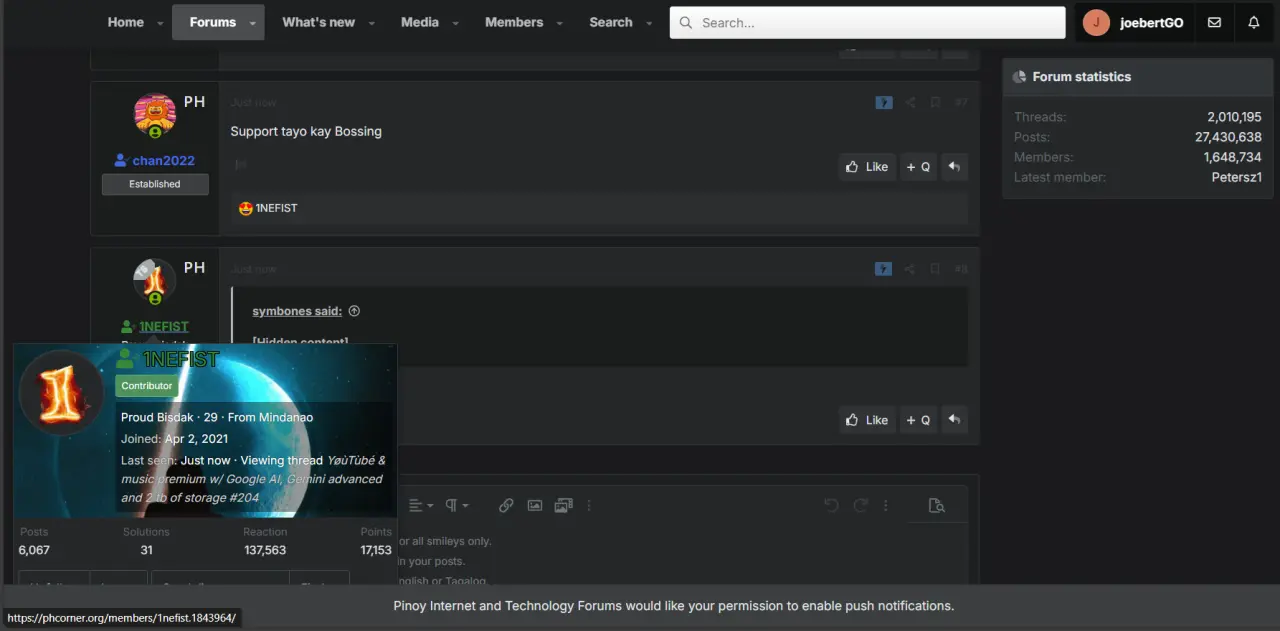Image resolution: width=1280 pixels, height=631 pixels.
Task: Click the lightning badge on post #8
Action: coord(884,269)
